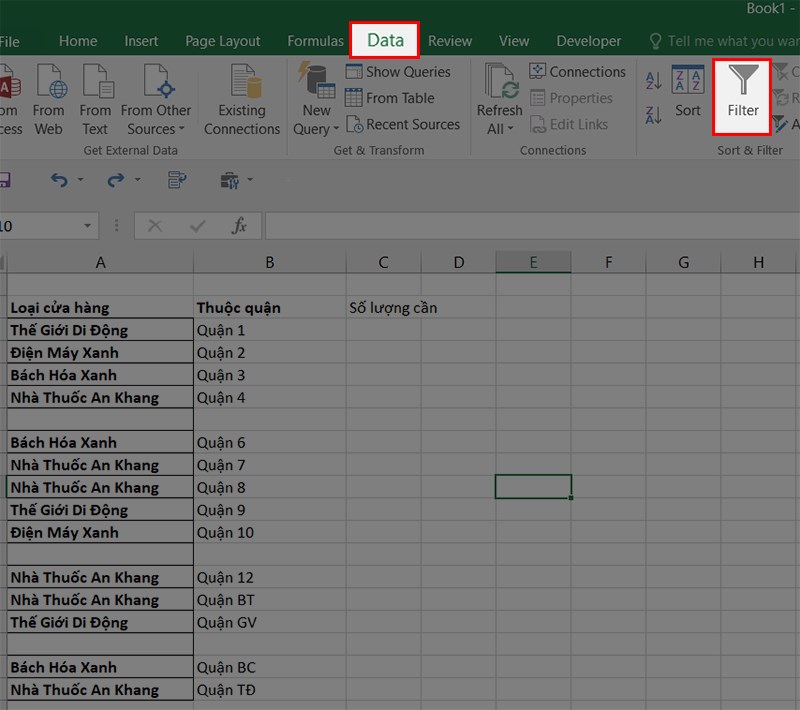Switch to the Data ribbon tab
The width and height of the screenshot is (800, 710).
tap(385, 41)
